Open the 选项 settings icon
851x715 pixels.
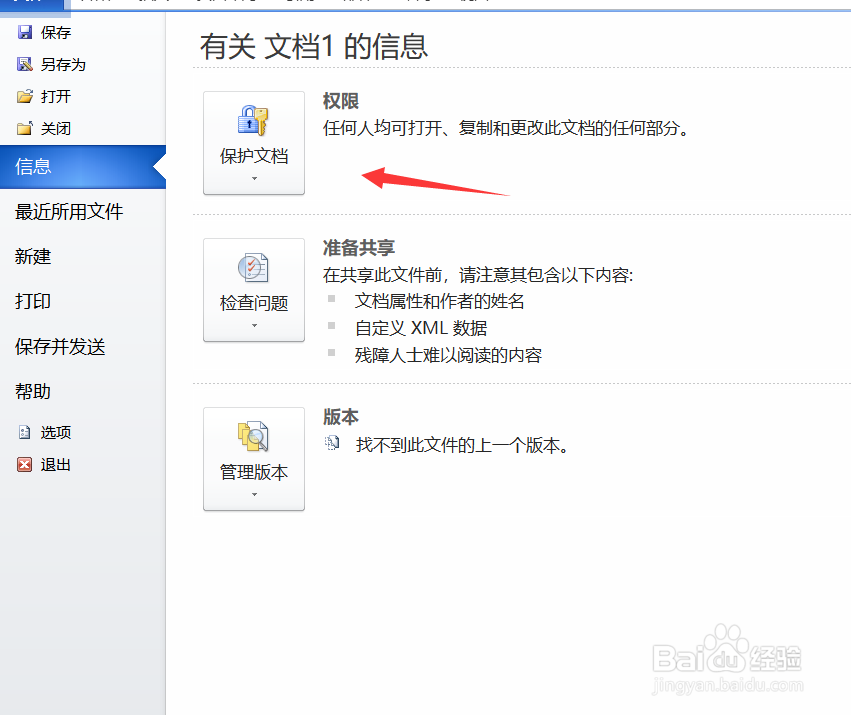[x=23, y=432]
